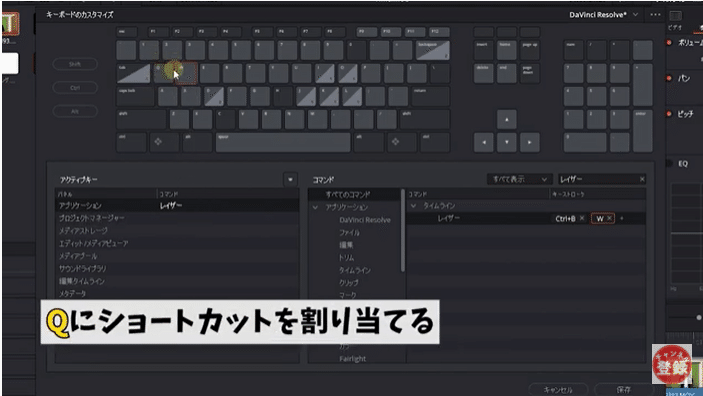703x396 pixels.
Task: Click キャンセル button
Action: click(x=558, y=390)
